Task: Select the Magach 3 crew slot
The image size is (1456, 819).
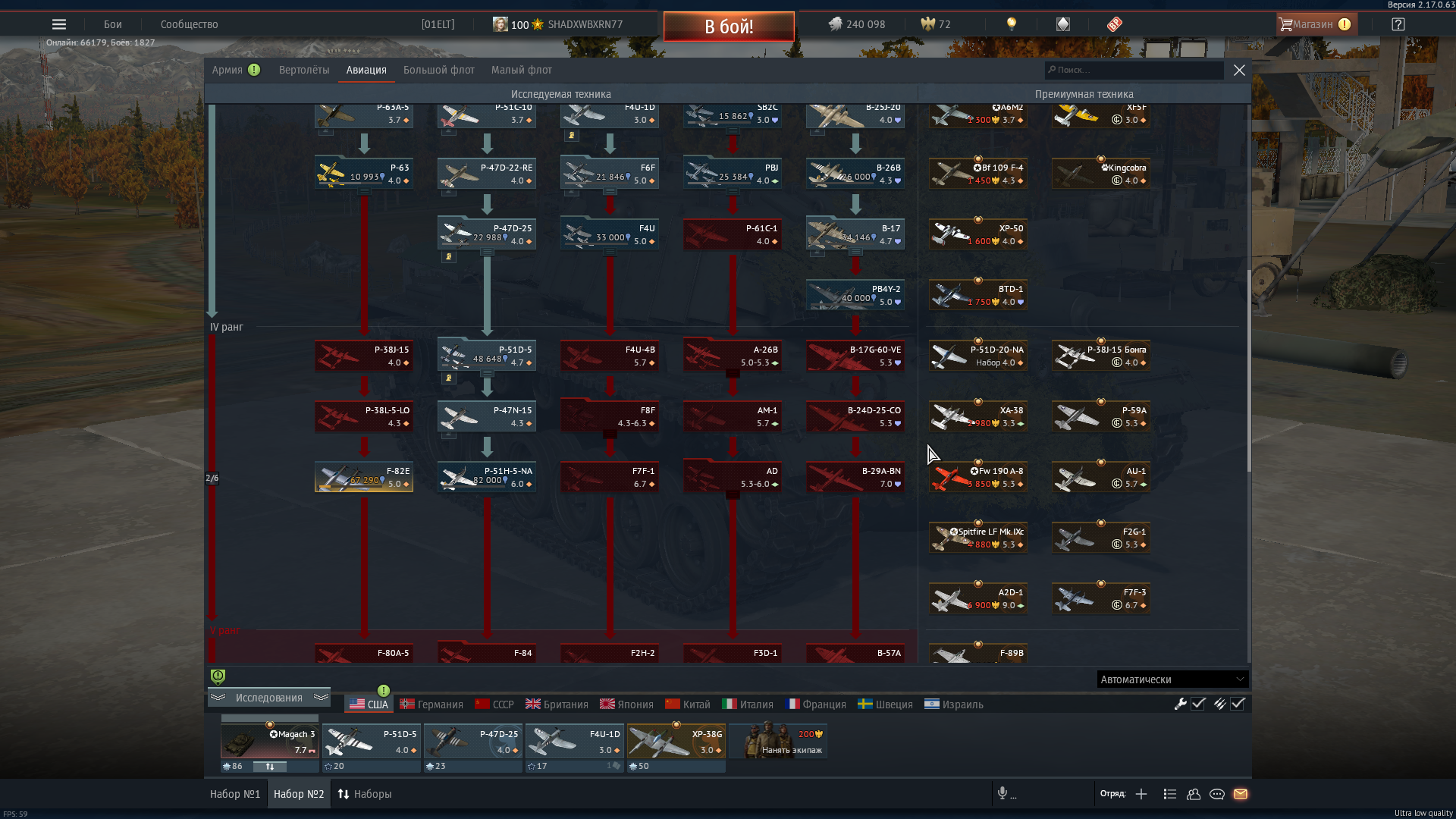Action: pyautogui.click(x=270, y=741)
